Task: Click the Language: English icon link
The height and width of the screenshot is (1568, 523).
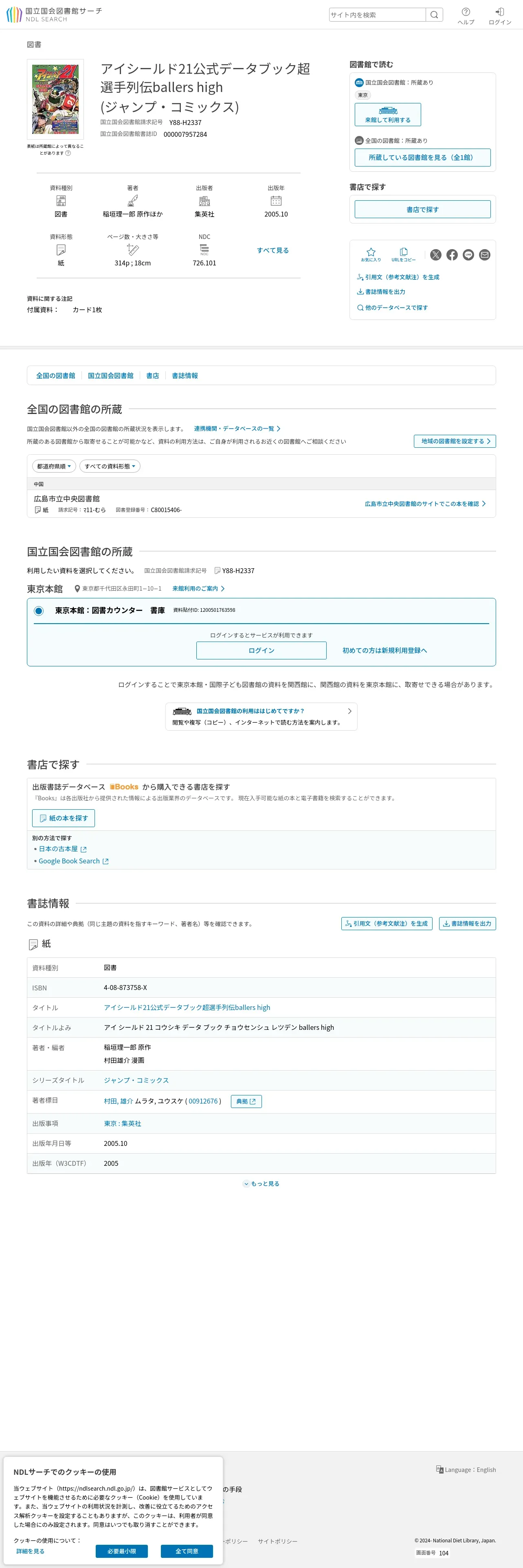Action: [x=466, y=1469]
